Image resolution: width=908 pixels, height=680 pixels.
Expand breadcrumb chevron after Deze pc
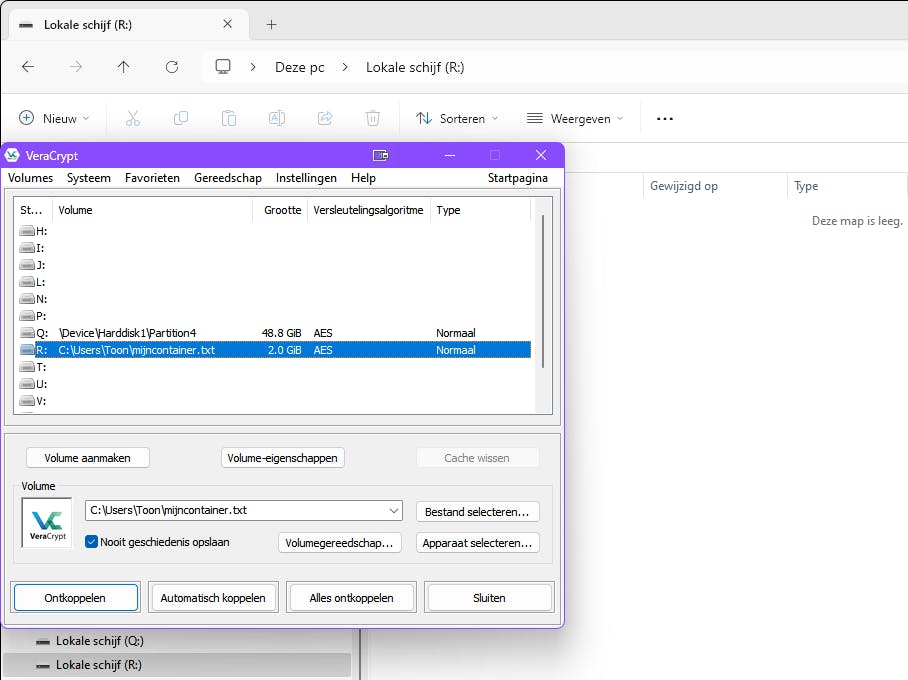point(345,67)
